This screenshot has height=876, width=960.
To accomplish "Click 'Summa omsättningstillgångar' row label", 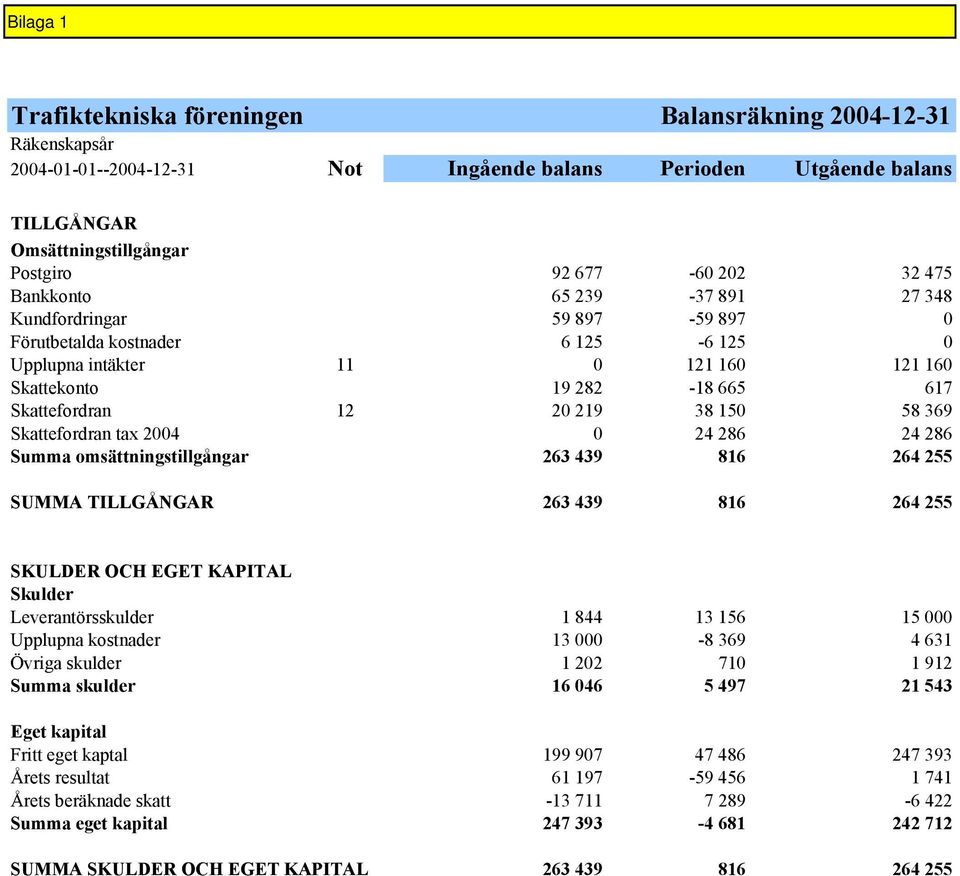I will (130, 457).
